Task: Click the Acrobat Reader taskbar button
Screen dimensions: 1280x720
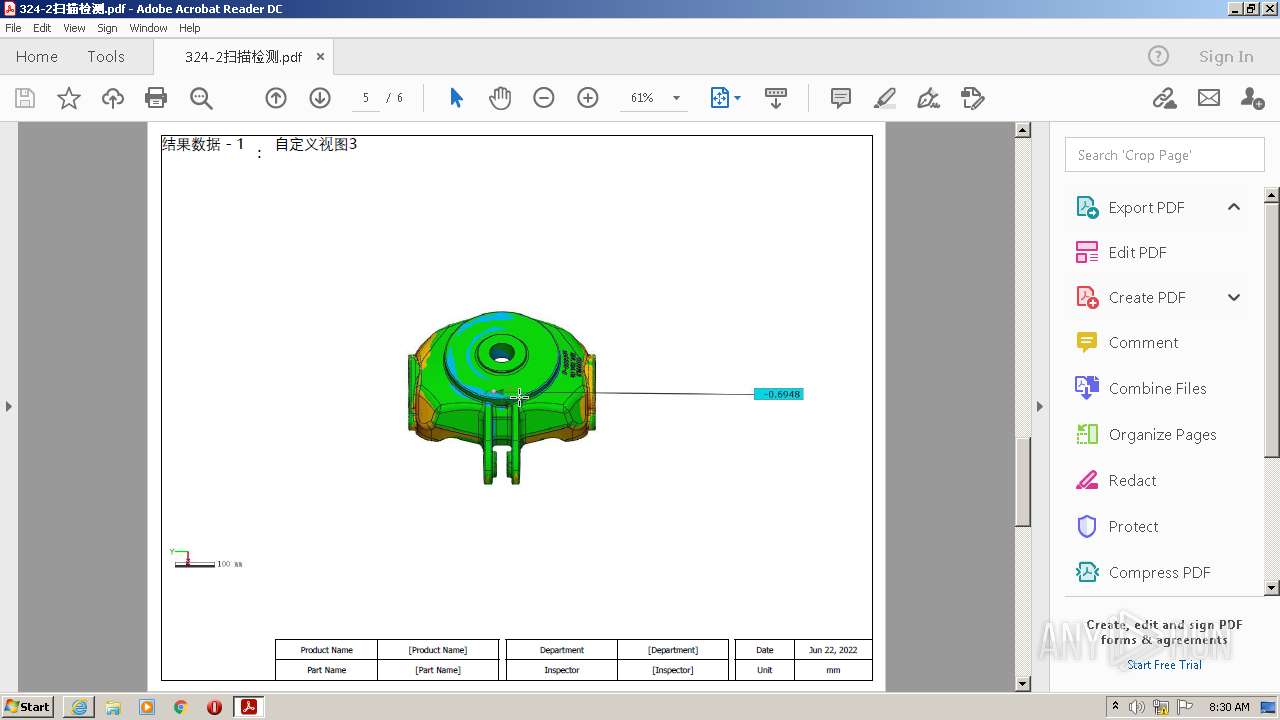Action: pyautogui.click(x=248, y=706)
